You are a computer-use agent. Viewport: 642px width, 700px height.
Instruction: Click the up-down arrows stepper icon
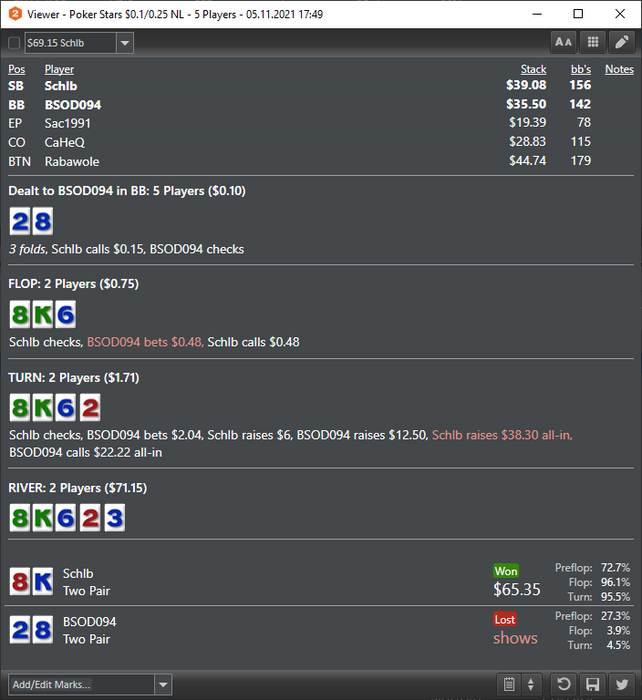(x=531, y=684)
